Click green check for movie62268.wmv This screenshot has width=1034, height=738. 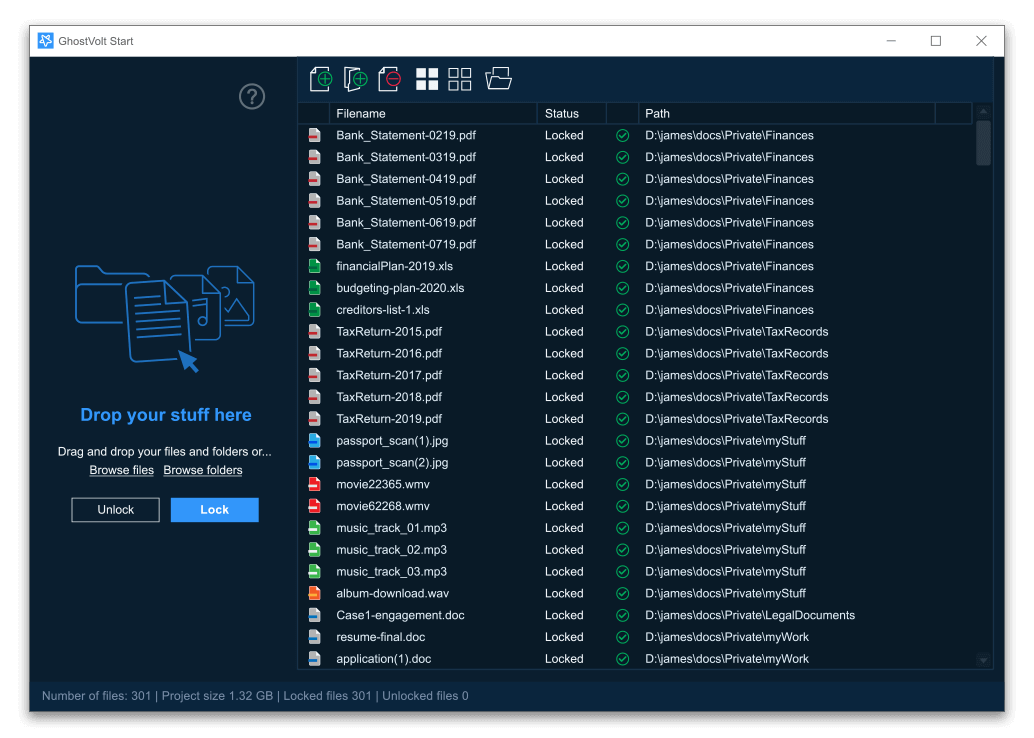point(623,506)
